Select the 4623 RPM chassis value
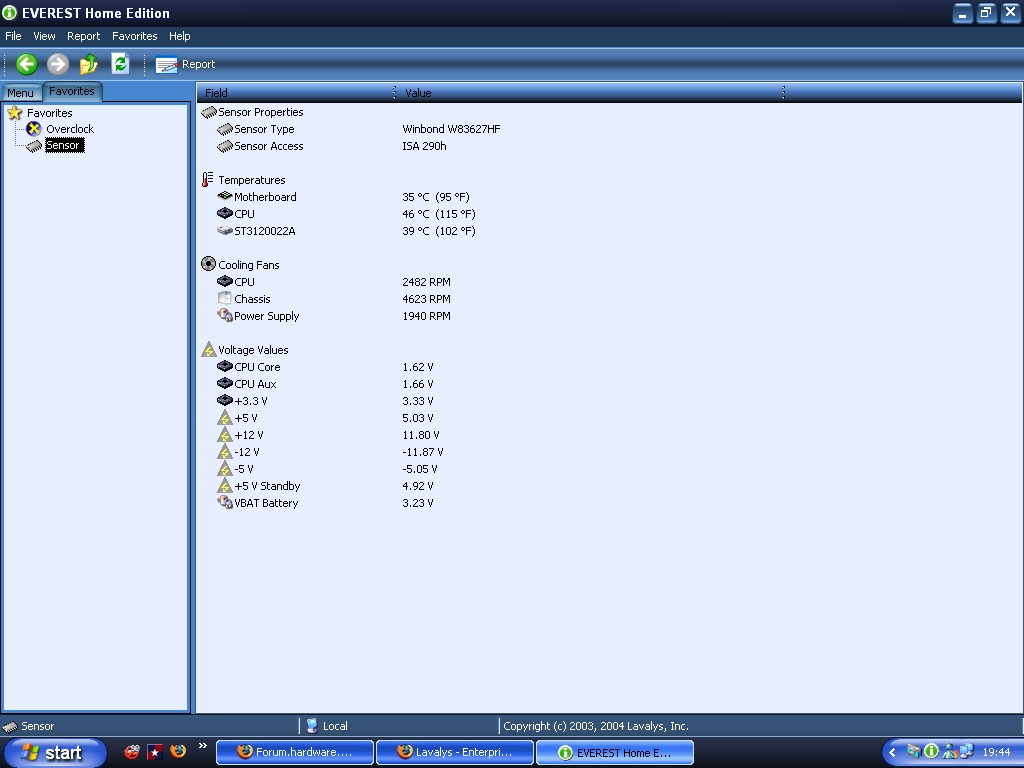This screenshot has width=1024, height=768. [x=426, y=299]
